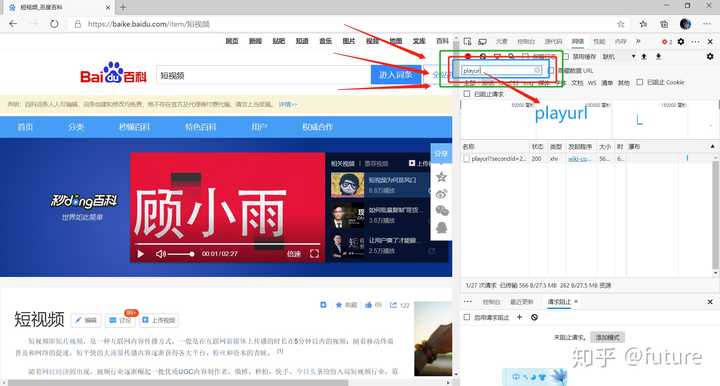
Task: Open drawer three-dot menu
Action: (x=467, y=302)
